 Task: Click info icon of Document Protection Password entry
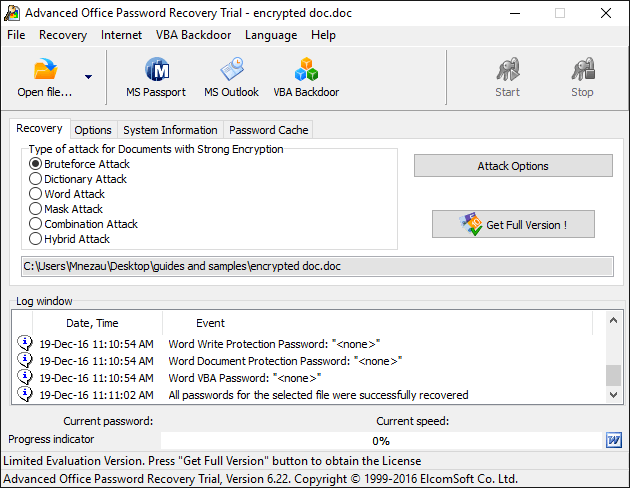point(25,360)
